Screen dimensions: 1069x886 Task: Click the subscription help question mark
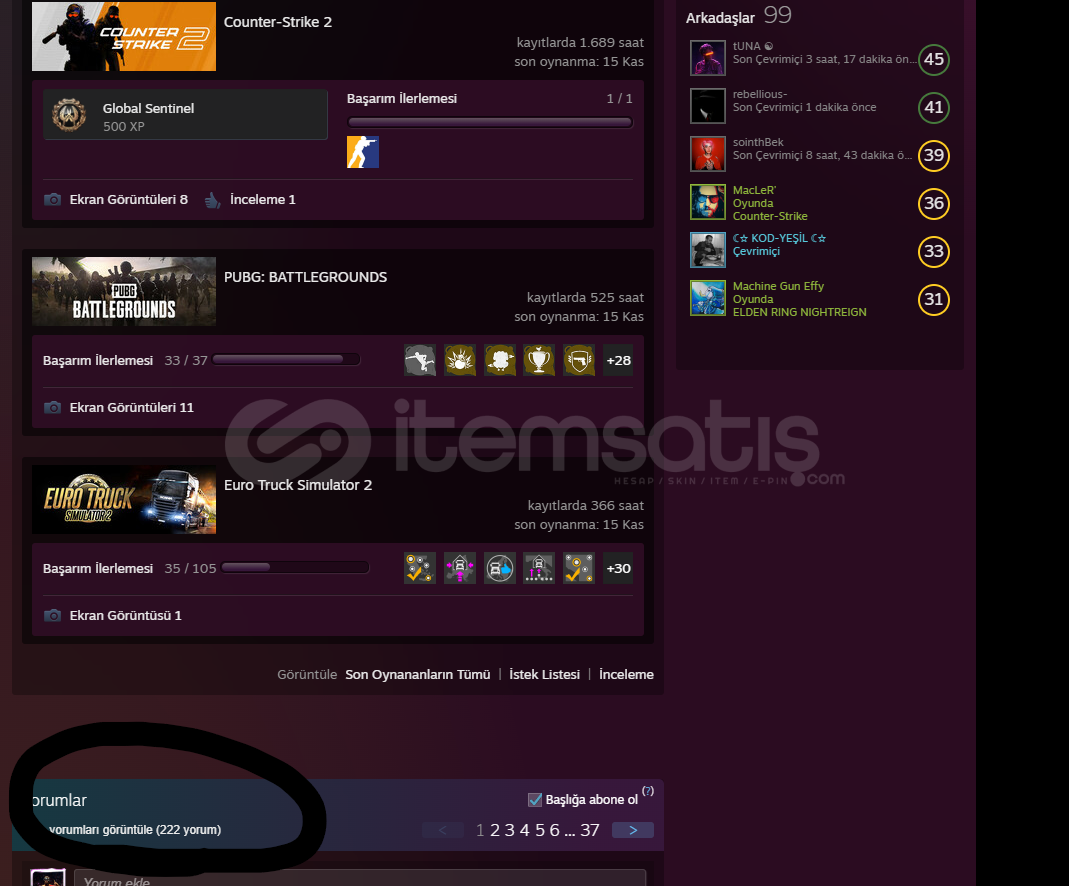pyautogui.click(x=648, y=791)
